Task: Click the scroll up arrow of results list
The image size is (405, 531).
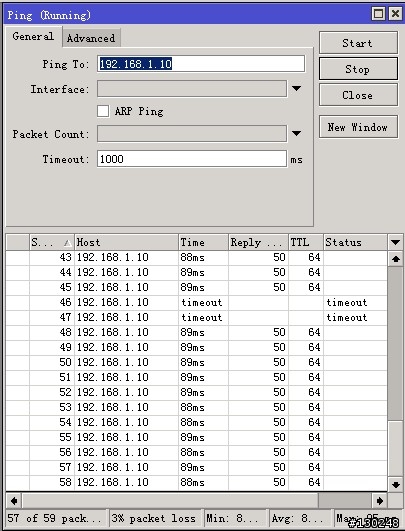Action: click(x=395, y=259)
